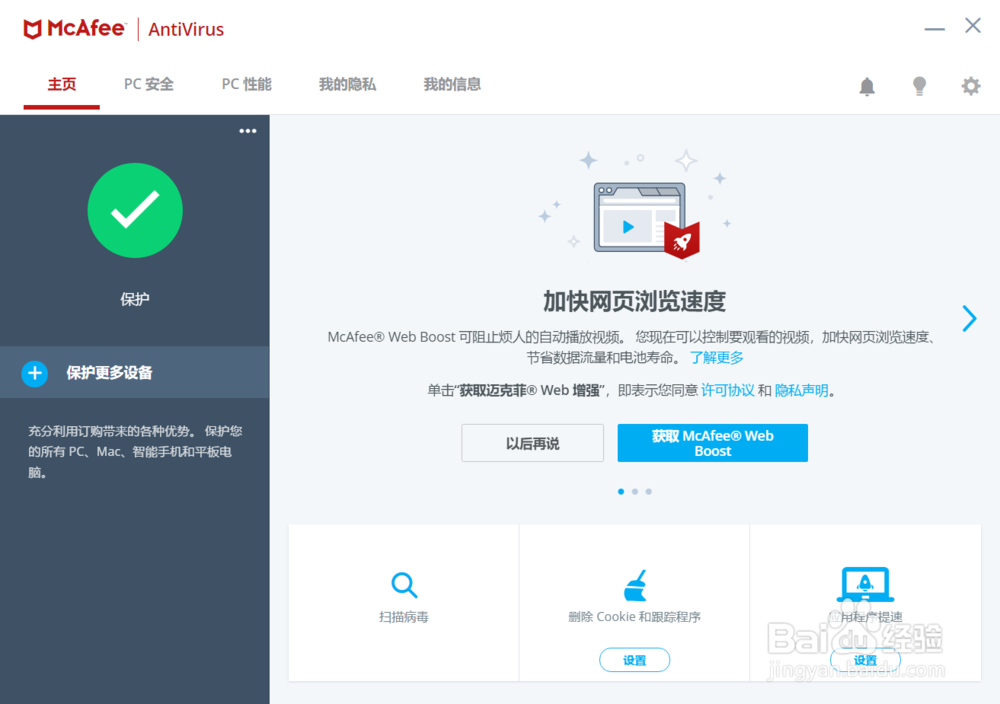Click 设置 under the app boost card
1000x704 pixels.
(x=865, y=660)
